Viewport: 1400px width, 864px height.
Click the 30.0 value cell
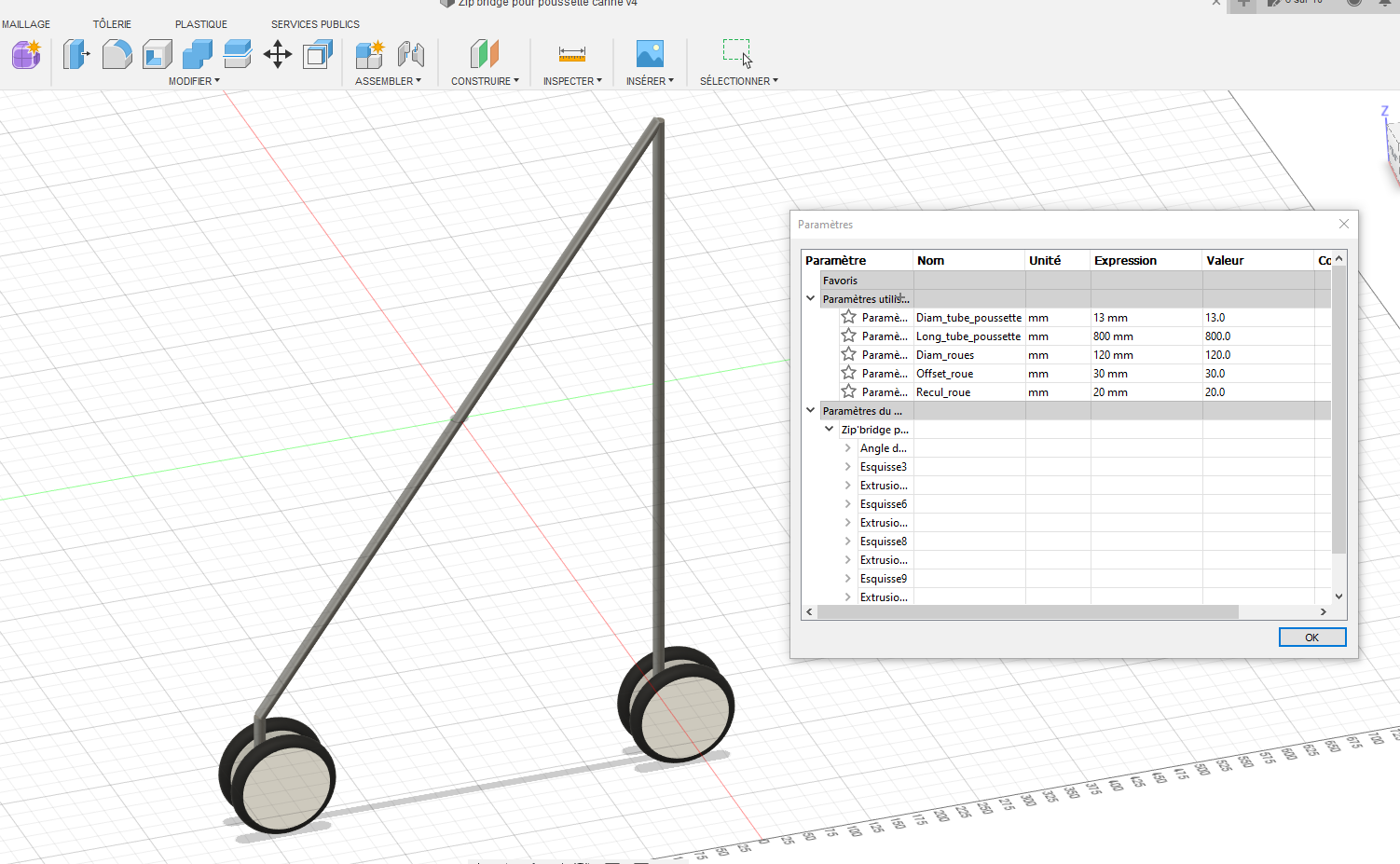pos(1257,373)
